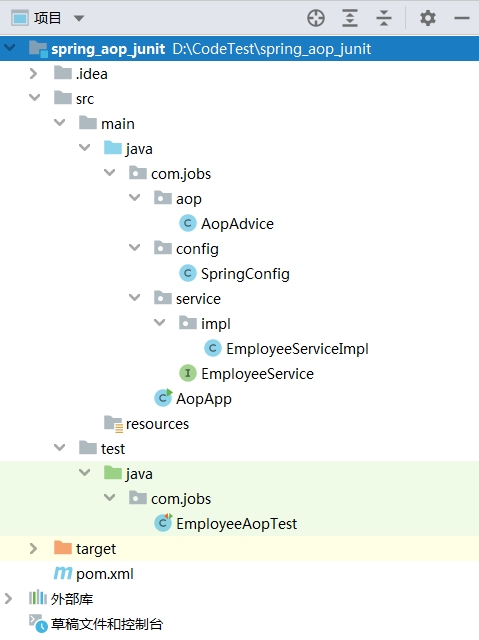Click the Expand All toolbar icon
The image size is (479, 640).
350,18
